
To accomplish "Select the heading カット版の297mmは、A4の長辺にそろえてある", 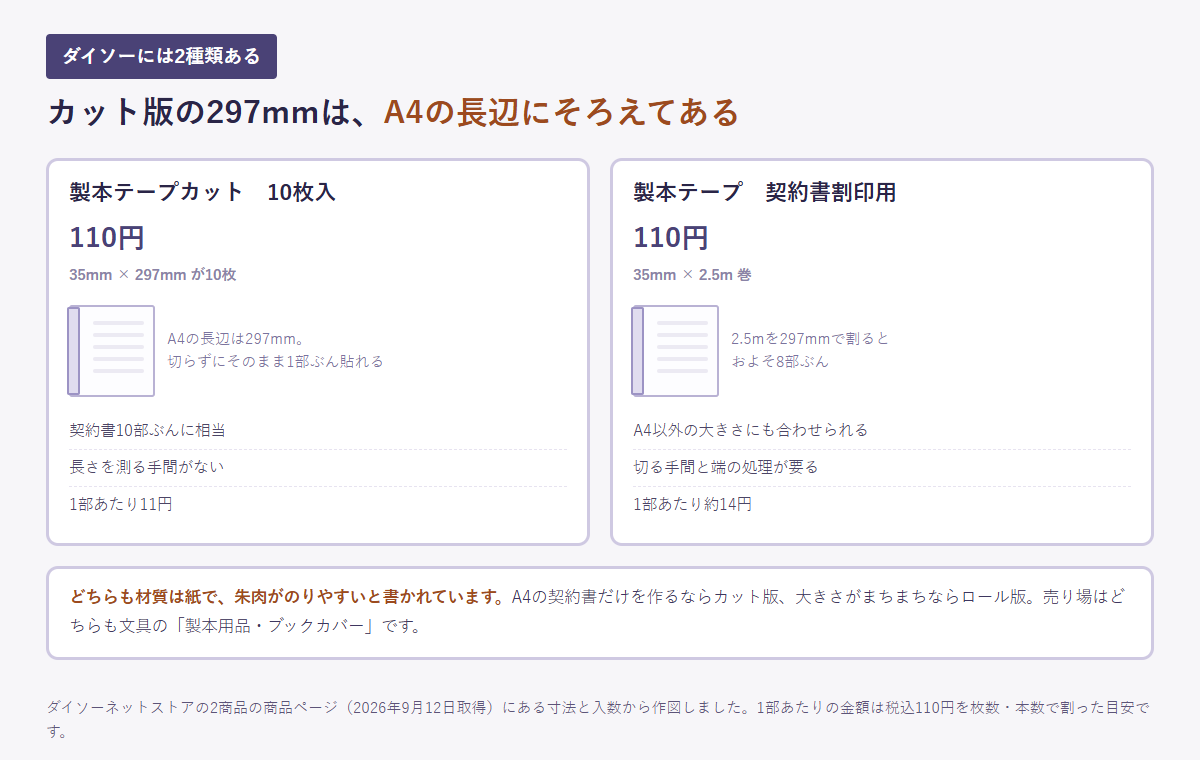I will tap(393, 112).
